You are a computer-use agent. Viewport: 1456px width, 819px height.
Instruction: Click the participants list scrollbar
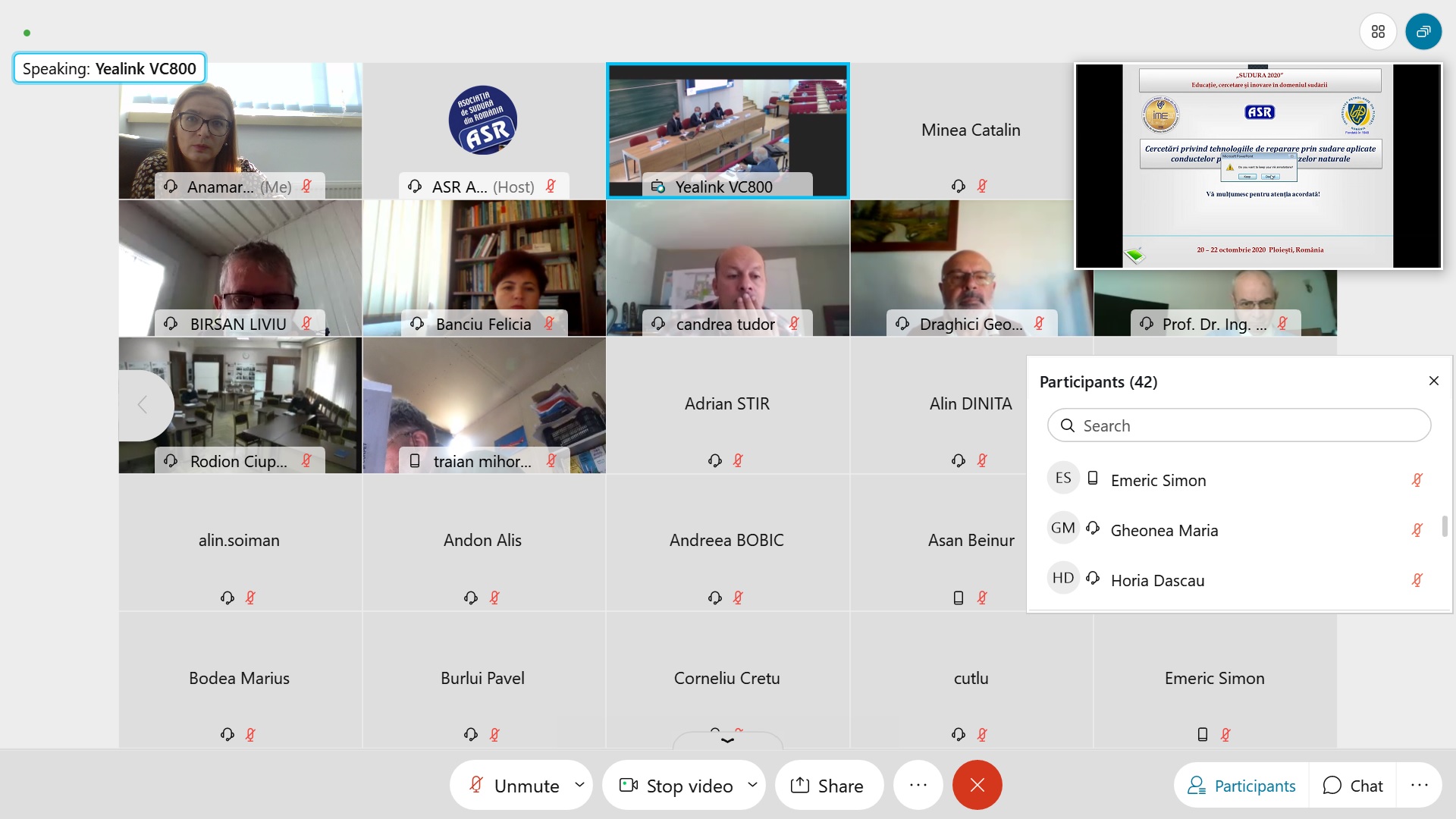(1445, 526)
